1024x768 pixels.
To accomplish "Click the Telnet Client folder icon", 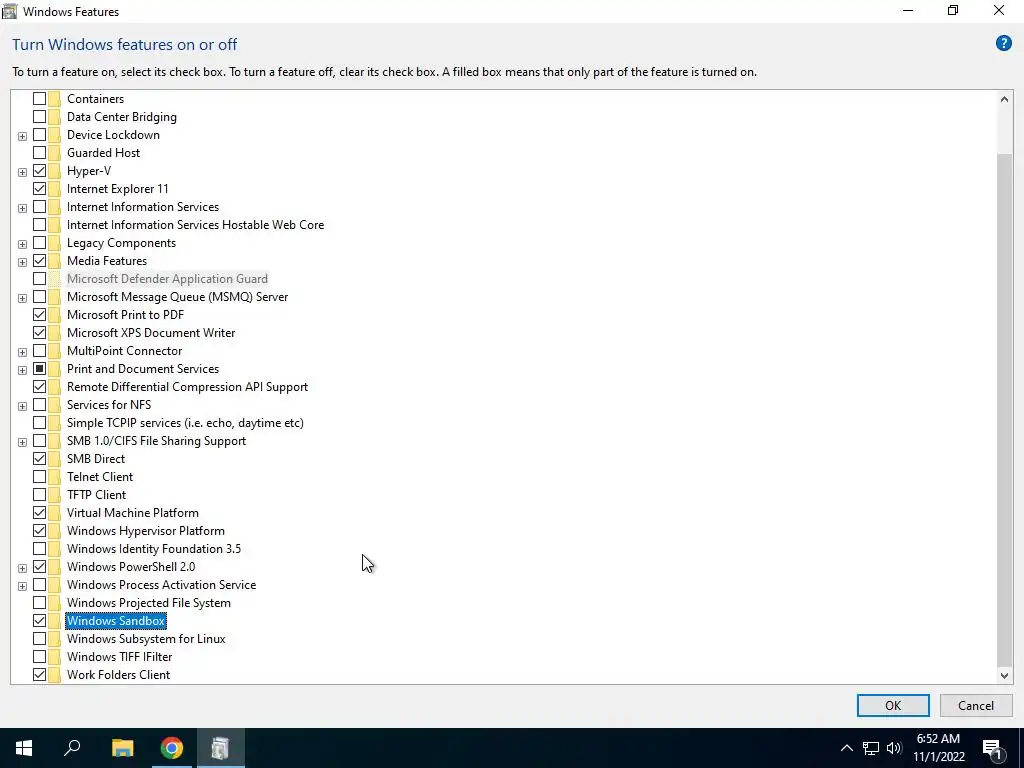I will click(55, 477).
